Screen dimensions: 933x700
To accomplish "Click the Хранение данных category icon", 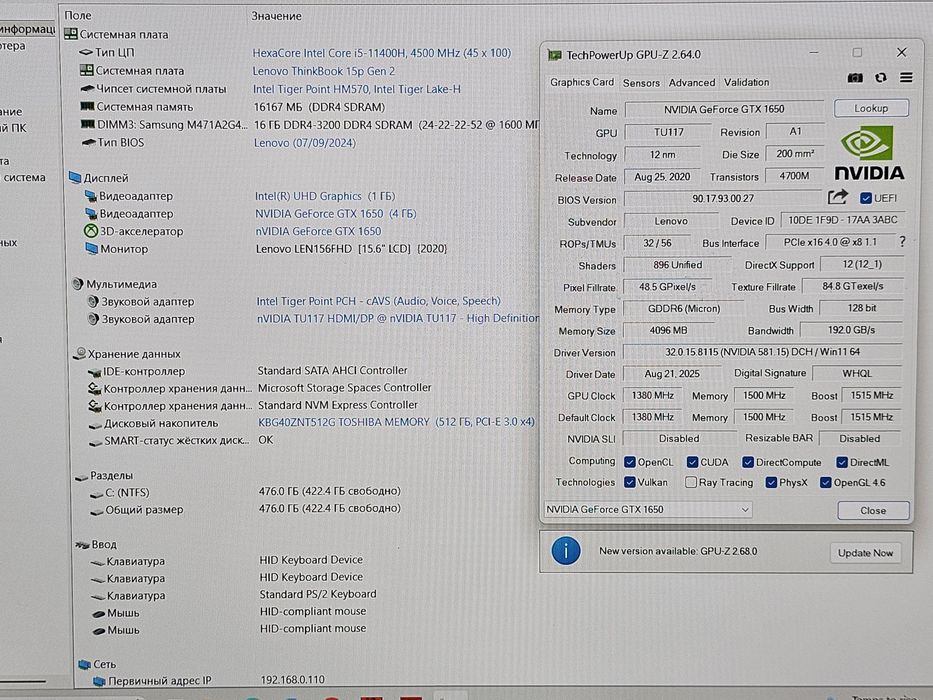I will 80,354.
